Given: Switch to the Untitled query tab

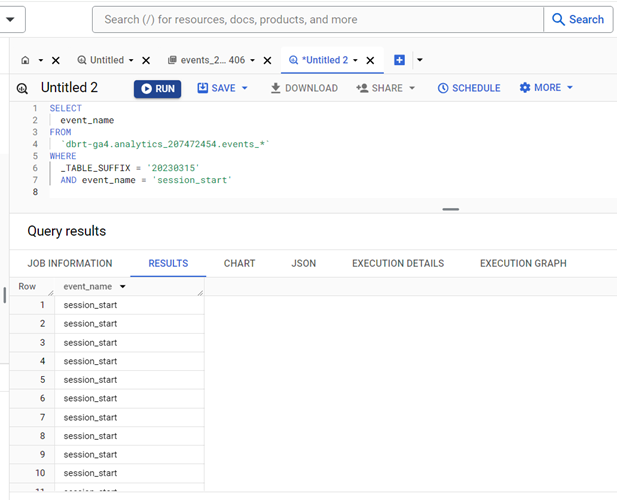Looking at the screenshot, I should 101,60.
